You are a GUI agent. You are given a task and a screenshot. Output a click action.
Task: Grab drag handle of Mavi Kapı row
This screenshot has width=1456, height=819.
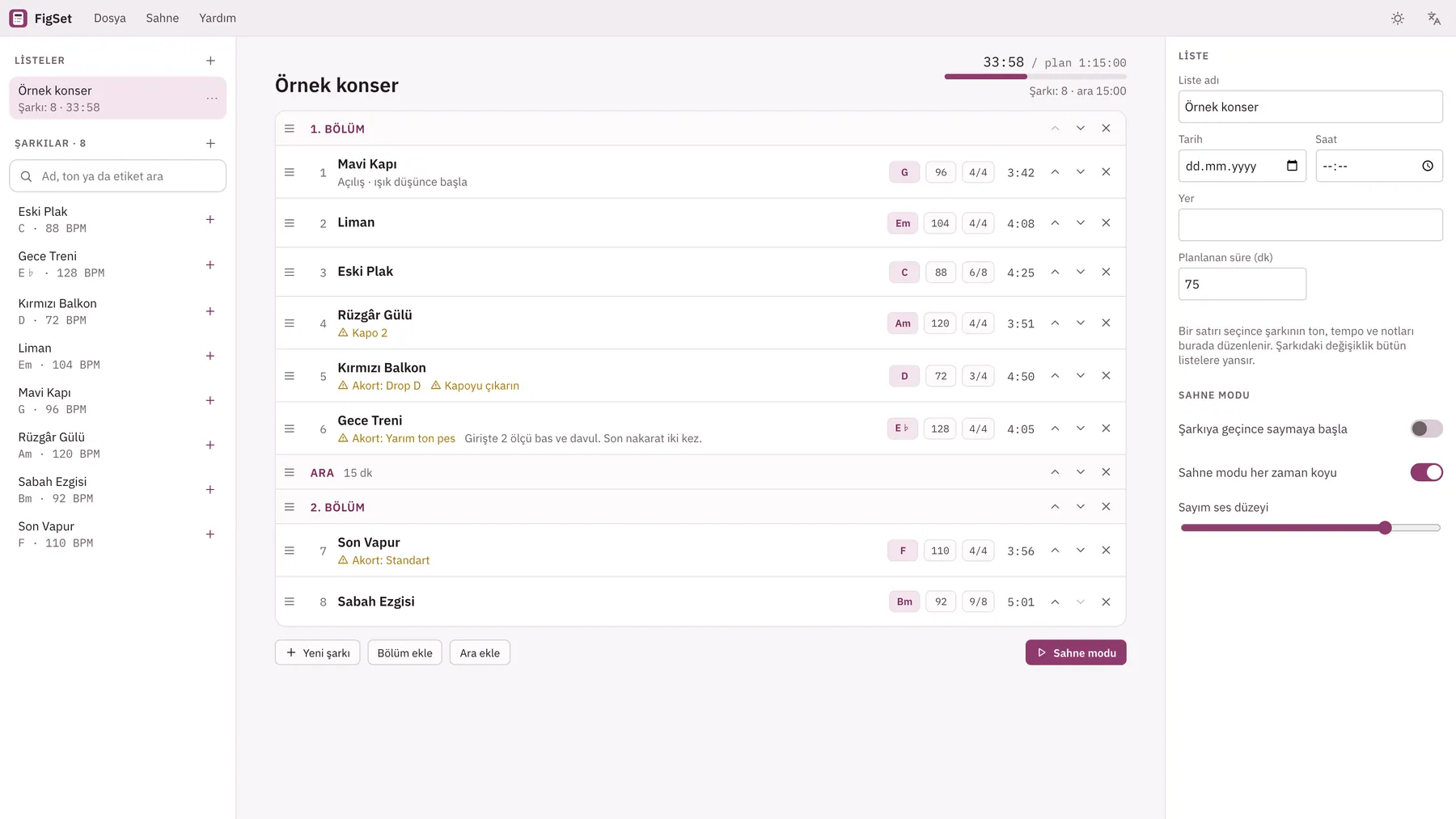[290, 172]
